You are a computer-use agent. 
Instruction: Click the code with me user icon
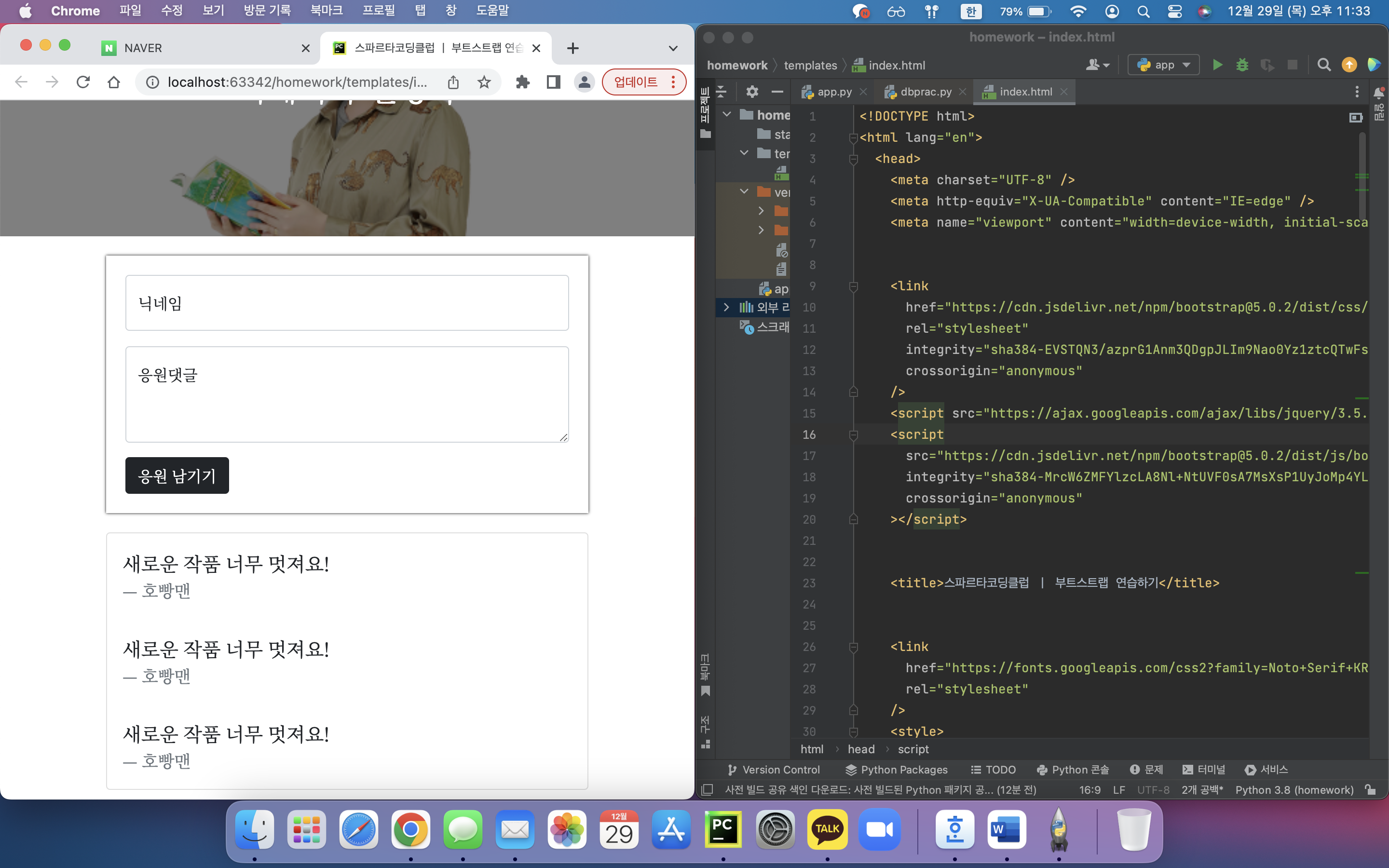click(1097, 65)
